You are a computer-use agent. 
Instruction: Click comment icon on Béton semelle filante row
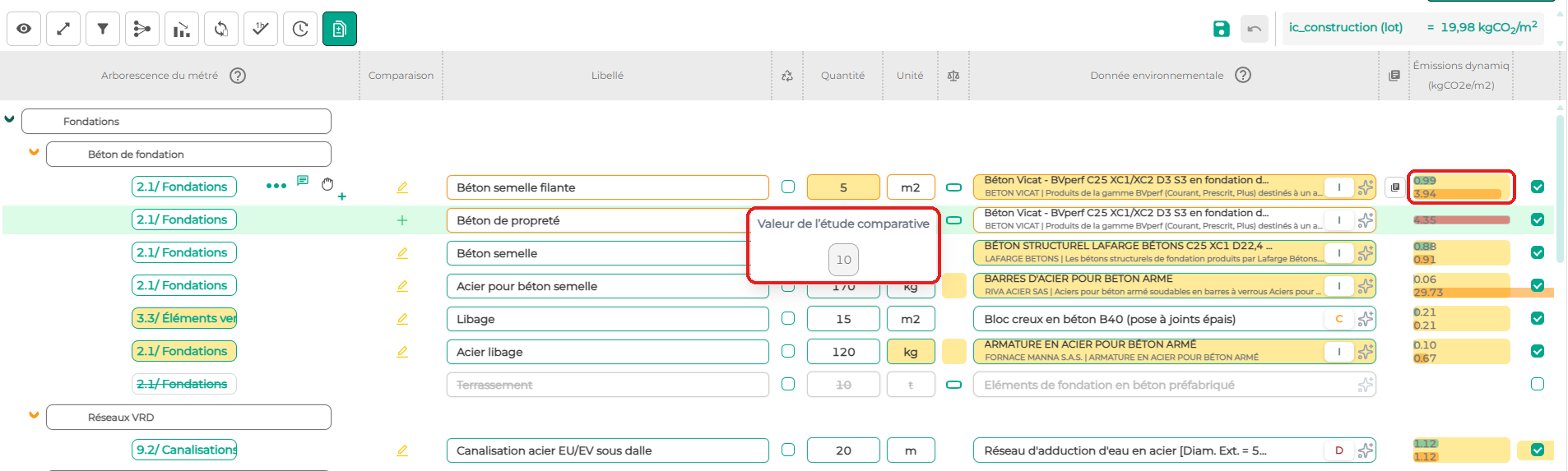[303, 180]
